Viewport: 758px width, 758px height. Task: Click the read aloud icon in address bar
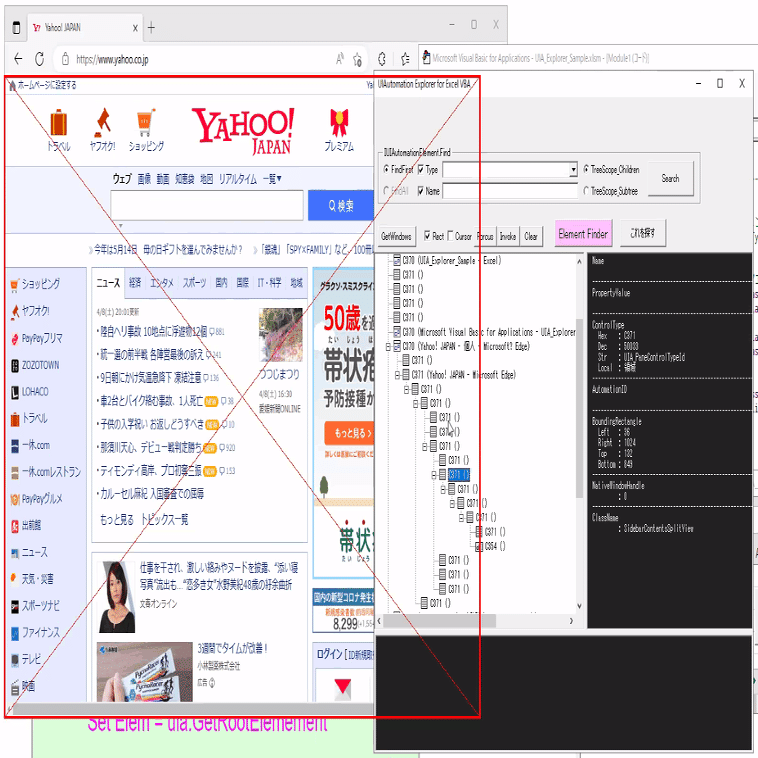(340, 59)
